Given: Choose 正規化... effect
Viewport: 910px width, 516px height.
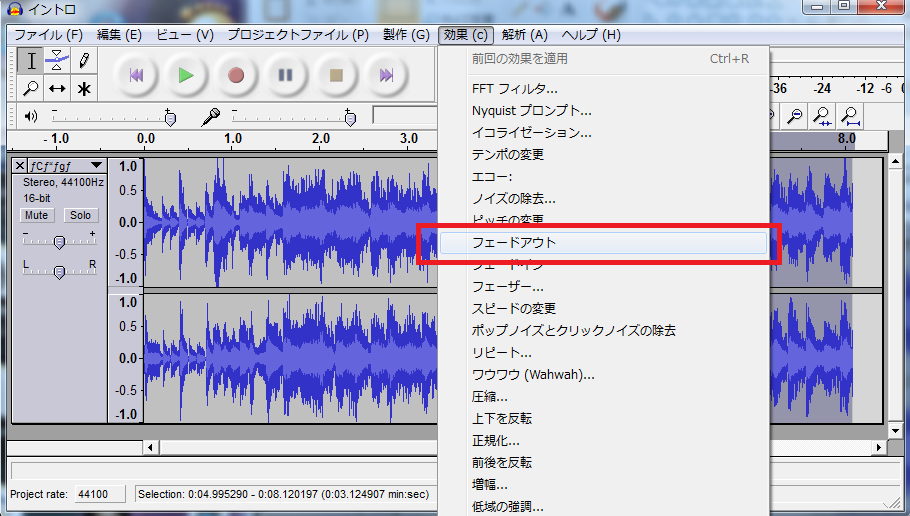Looking at the screenshot, I should click(x=604, y=441).
